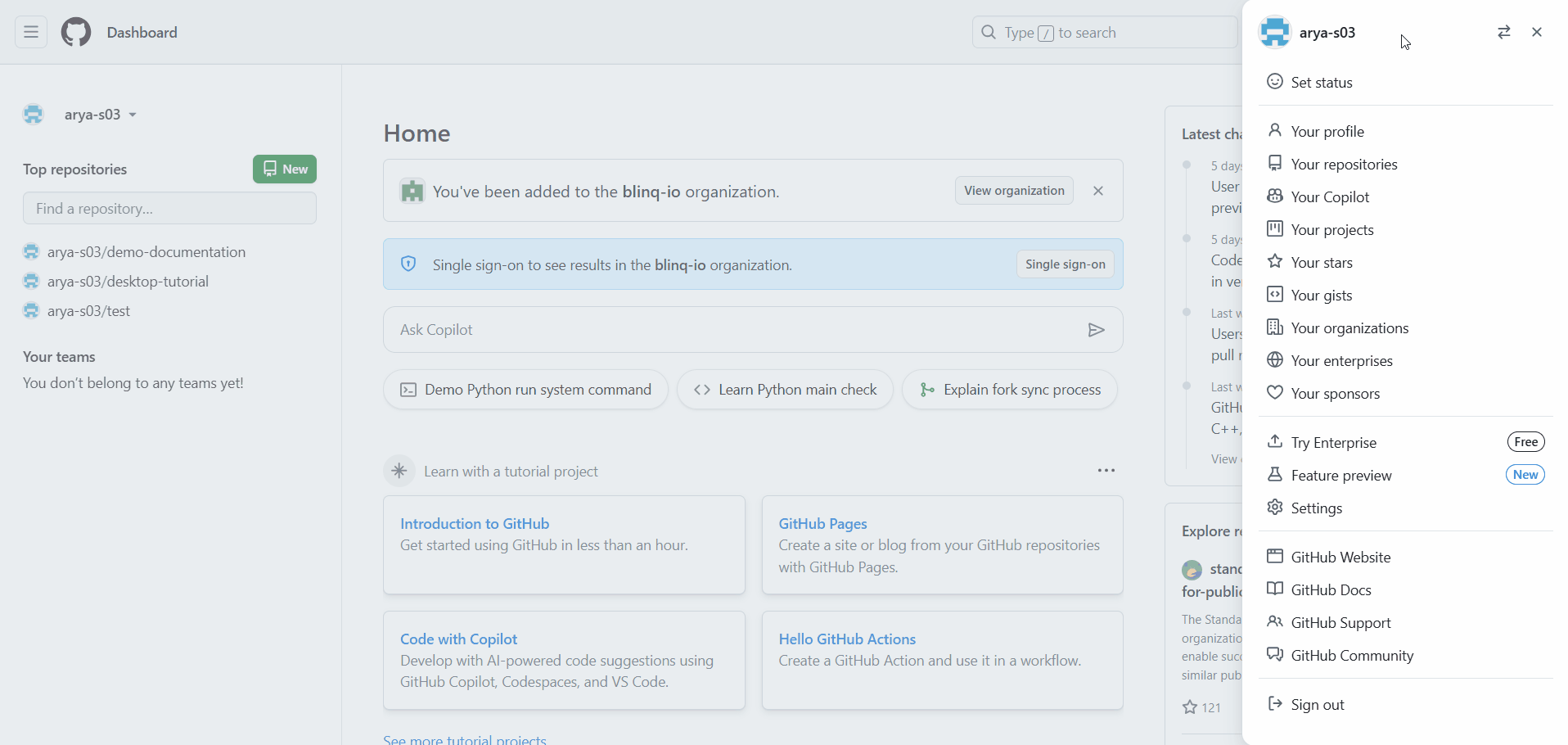Expand Feature preview marked as New

click(x=1340, y=475)
